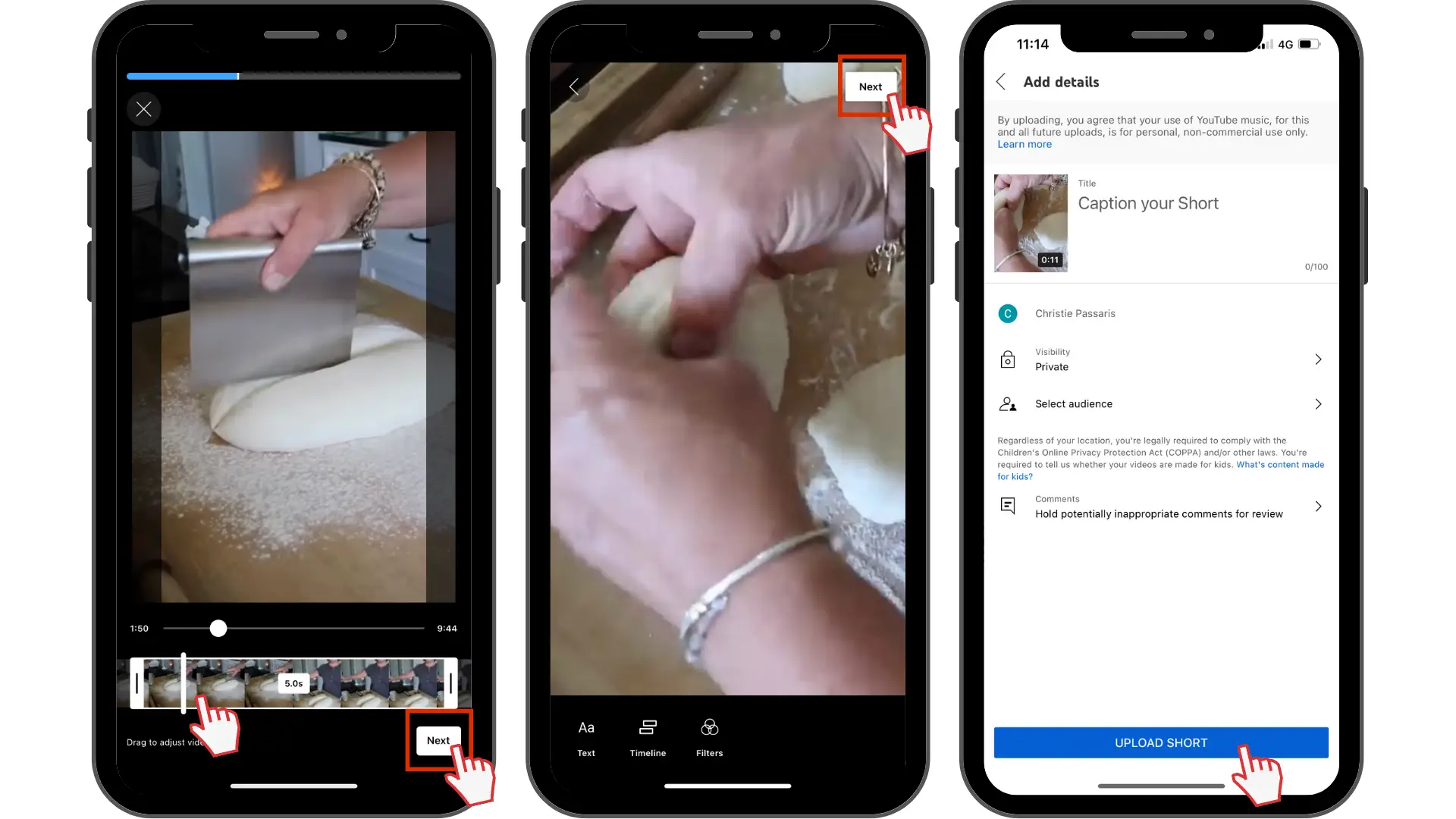Screen dimensions: 1456x819
Task: Tap the Filters tool icon
Action: pos(710,728)
